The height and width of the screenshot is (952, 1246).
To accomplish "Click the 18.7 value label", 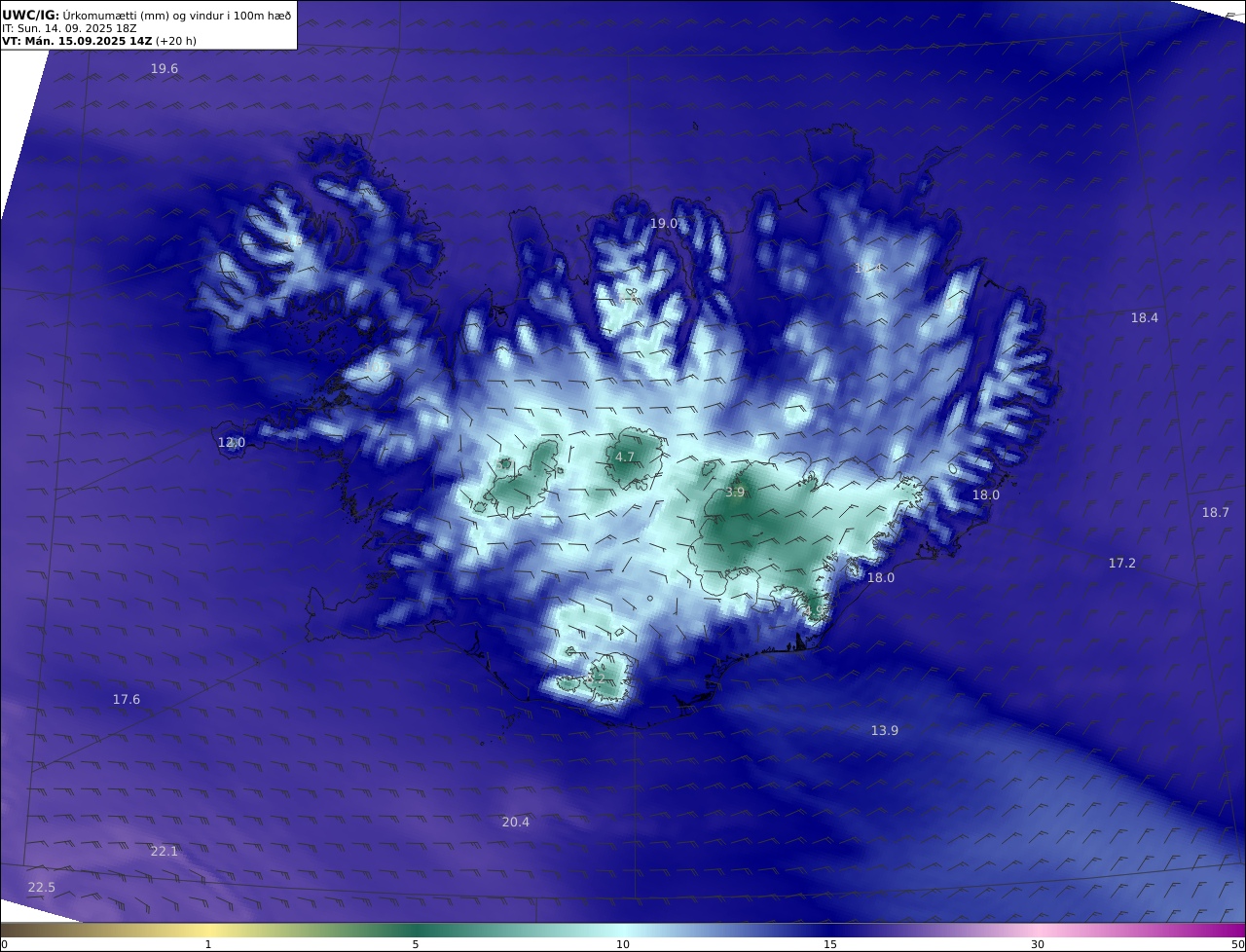I will pyautogui.click(x=1216, y=513).
